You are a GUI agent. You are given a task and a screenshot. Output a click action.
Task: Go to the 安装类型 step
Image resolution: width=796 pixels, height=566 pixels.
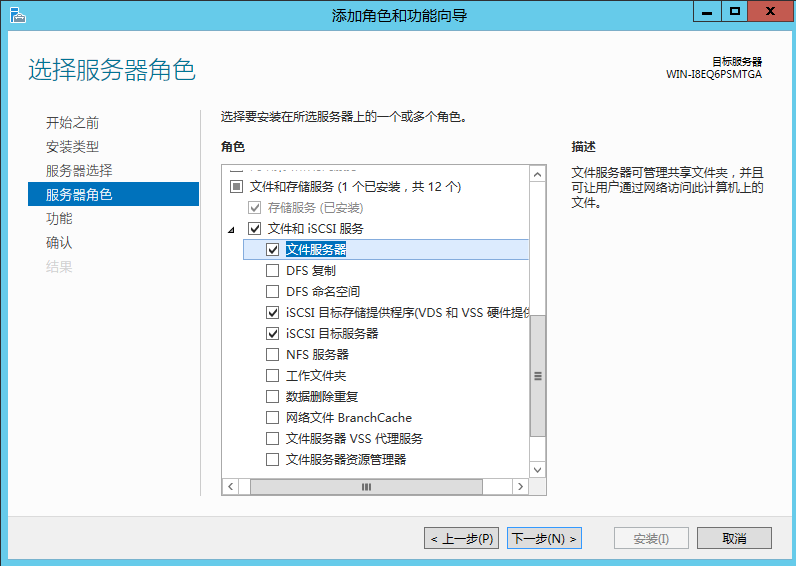[x=73, y=147]
